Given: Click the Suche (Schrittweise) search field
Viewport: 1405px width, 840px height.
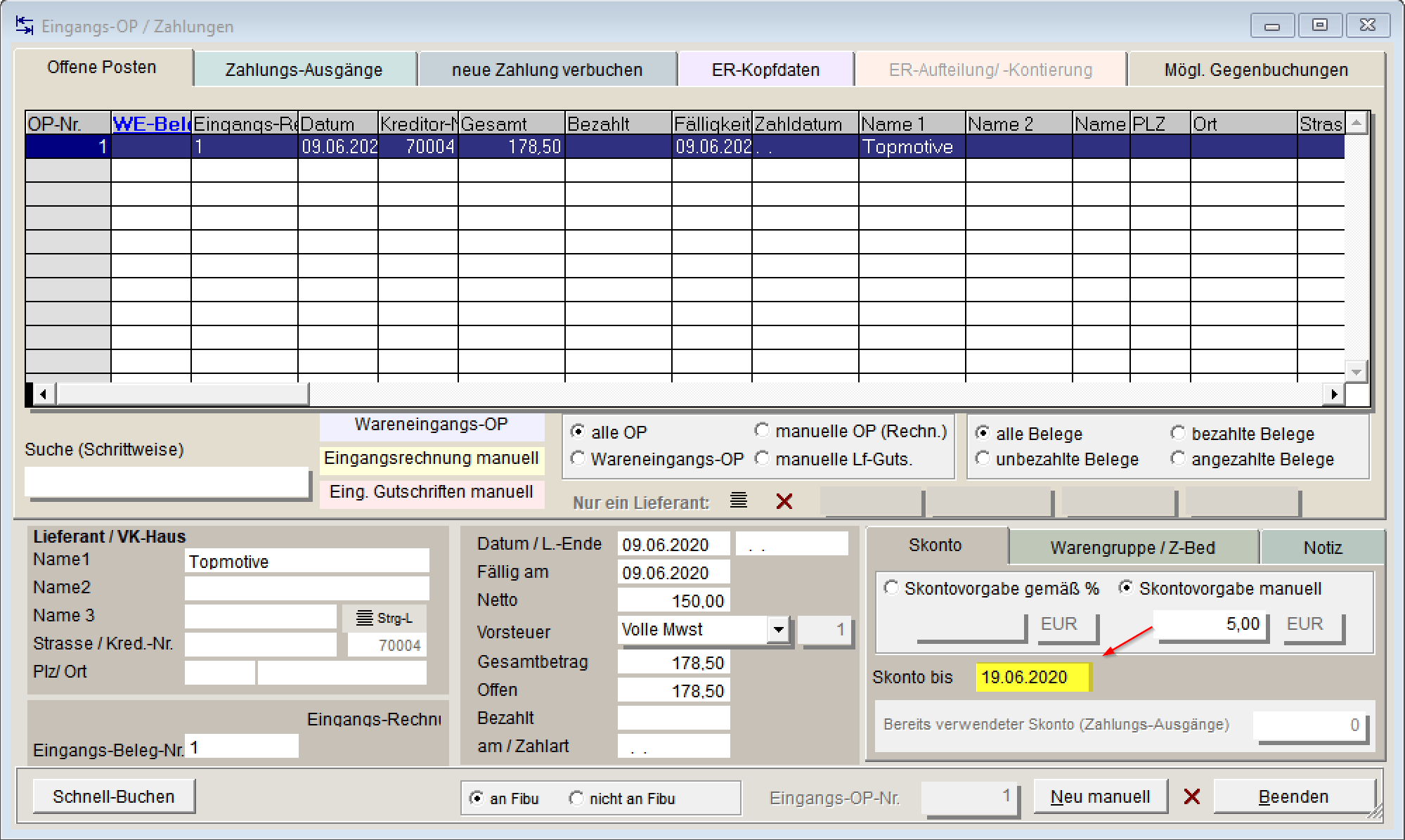Looking at the screenshot, I should 167,482.
